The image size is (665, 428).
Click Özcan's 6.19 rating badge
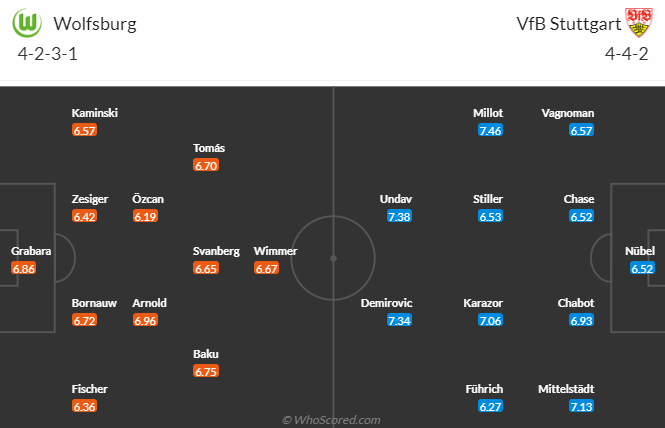point(146,216)
